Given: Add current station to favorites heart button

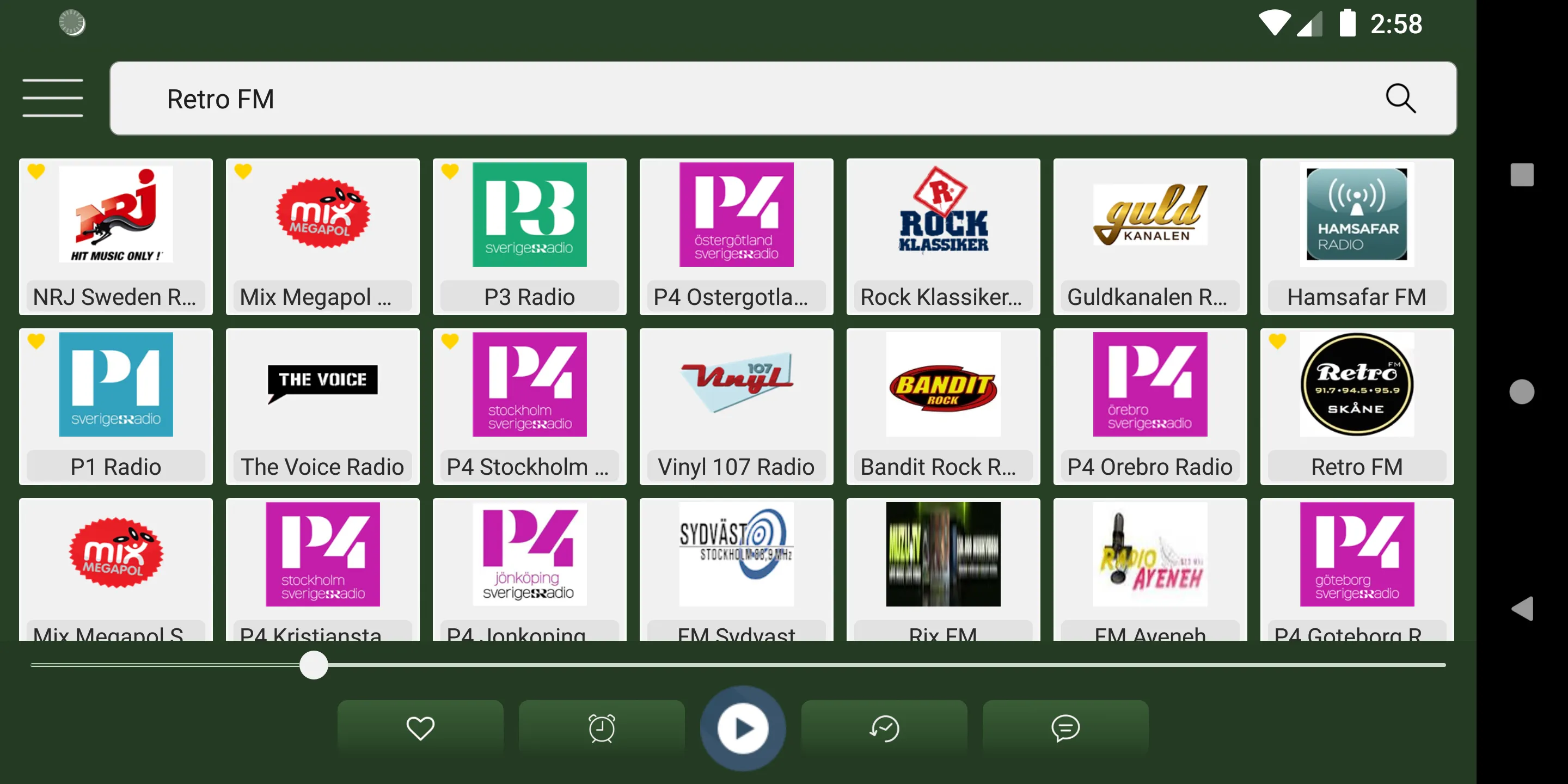Looking at the screenshot, I should (420, 728).
